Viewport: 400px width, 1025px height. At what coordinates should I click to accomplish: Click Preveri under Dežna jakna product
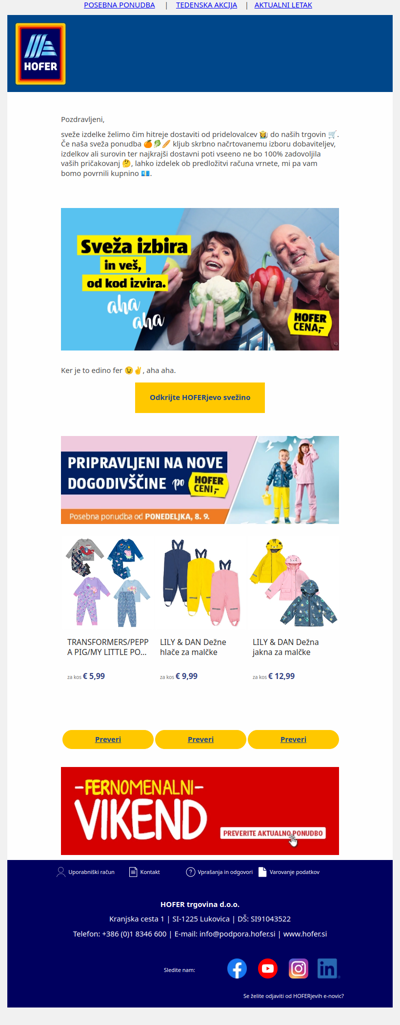293,739
